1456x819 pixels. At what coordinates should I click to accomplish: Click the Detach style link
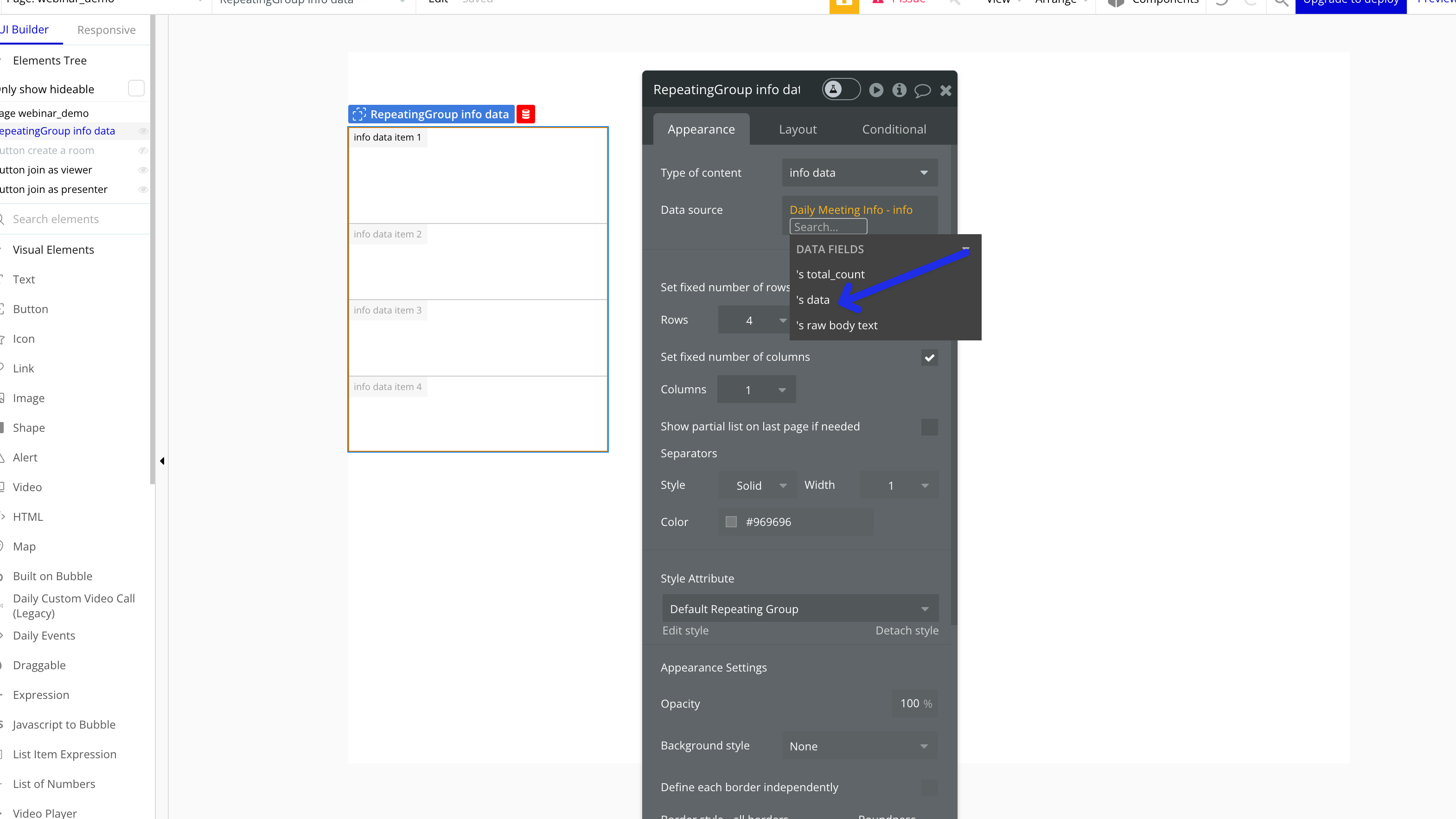[907, 630]
